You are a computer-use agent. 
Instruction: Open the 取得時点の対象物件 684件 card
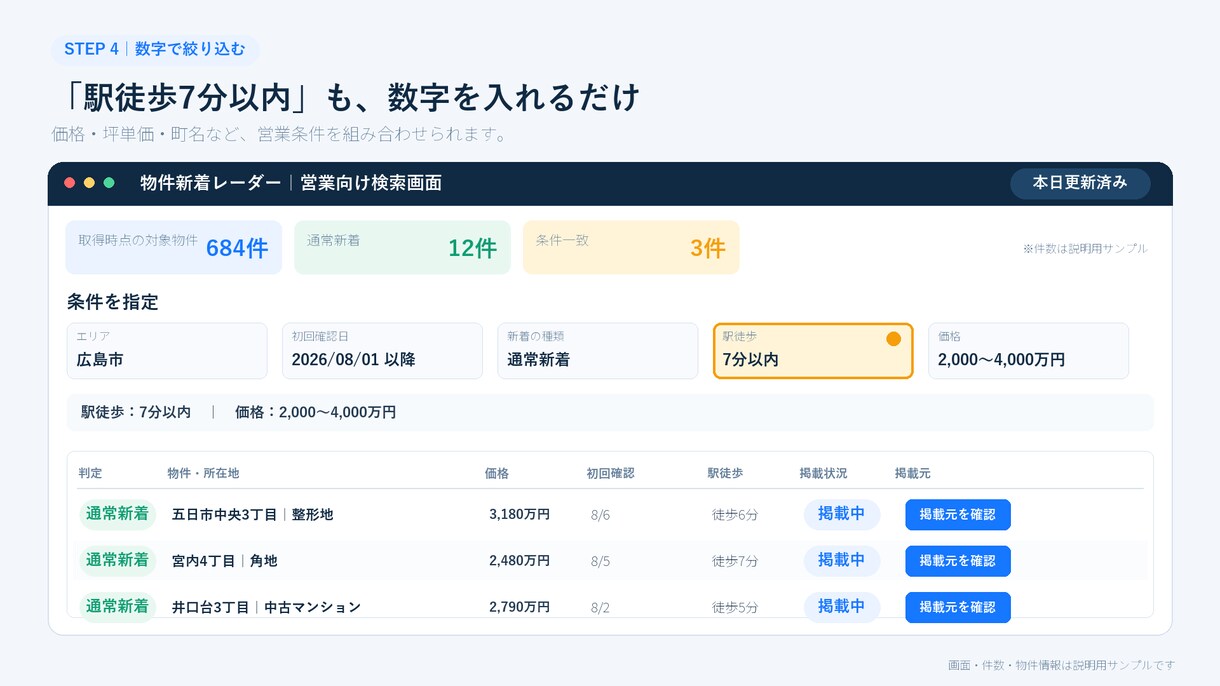(x=174, y=247)
